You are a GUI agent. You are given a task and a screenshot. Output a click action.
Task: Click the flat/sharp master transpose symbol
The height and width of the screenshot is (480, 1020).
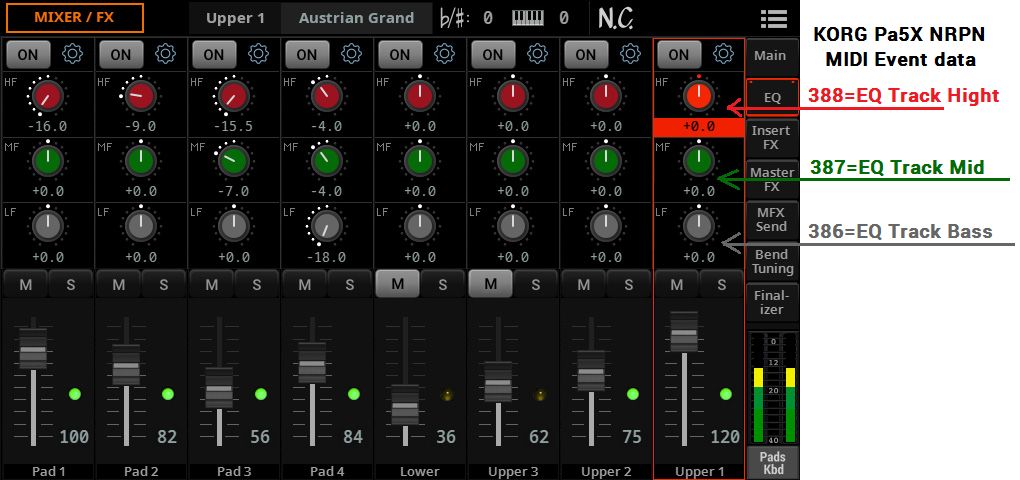point(455,18)
